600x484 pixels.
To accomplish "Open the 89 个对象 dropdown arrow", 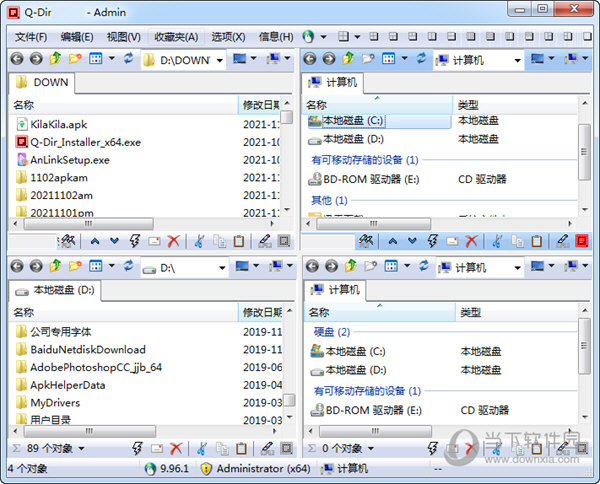I will (81, 448).
